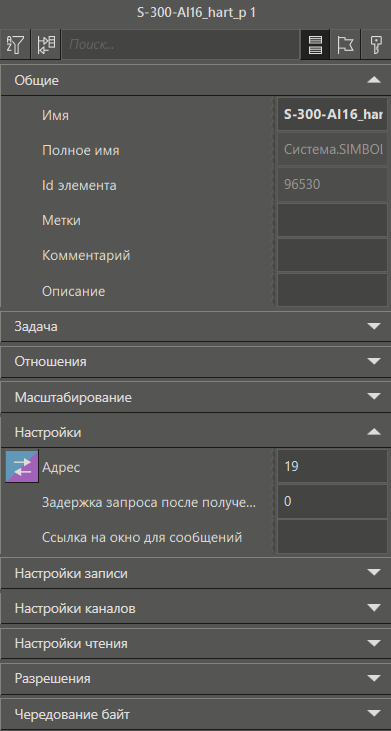Image resolution: width=391 pixels, height=731 pixels.
Task: Expand the Настройки чтения section
Action: 195,643
